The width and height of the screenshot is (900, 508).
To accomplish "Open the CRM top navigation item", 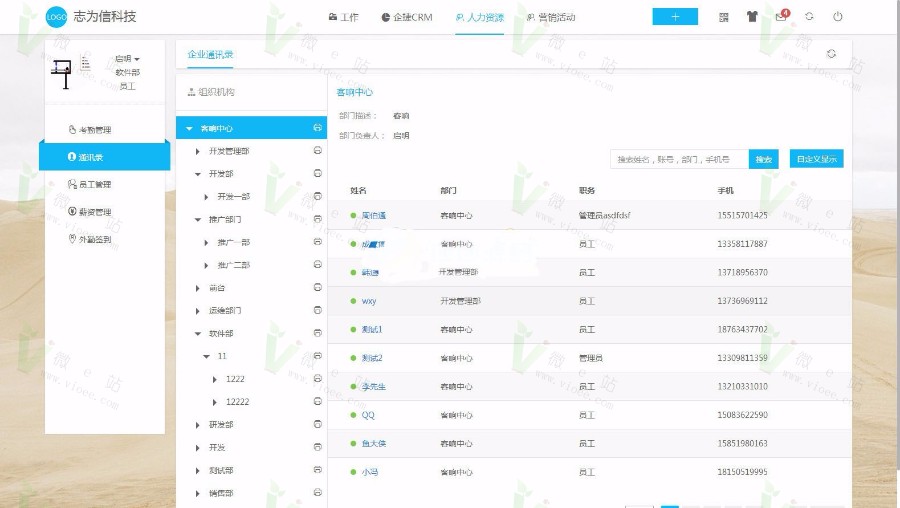I will 407,17.
